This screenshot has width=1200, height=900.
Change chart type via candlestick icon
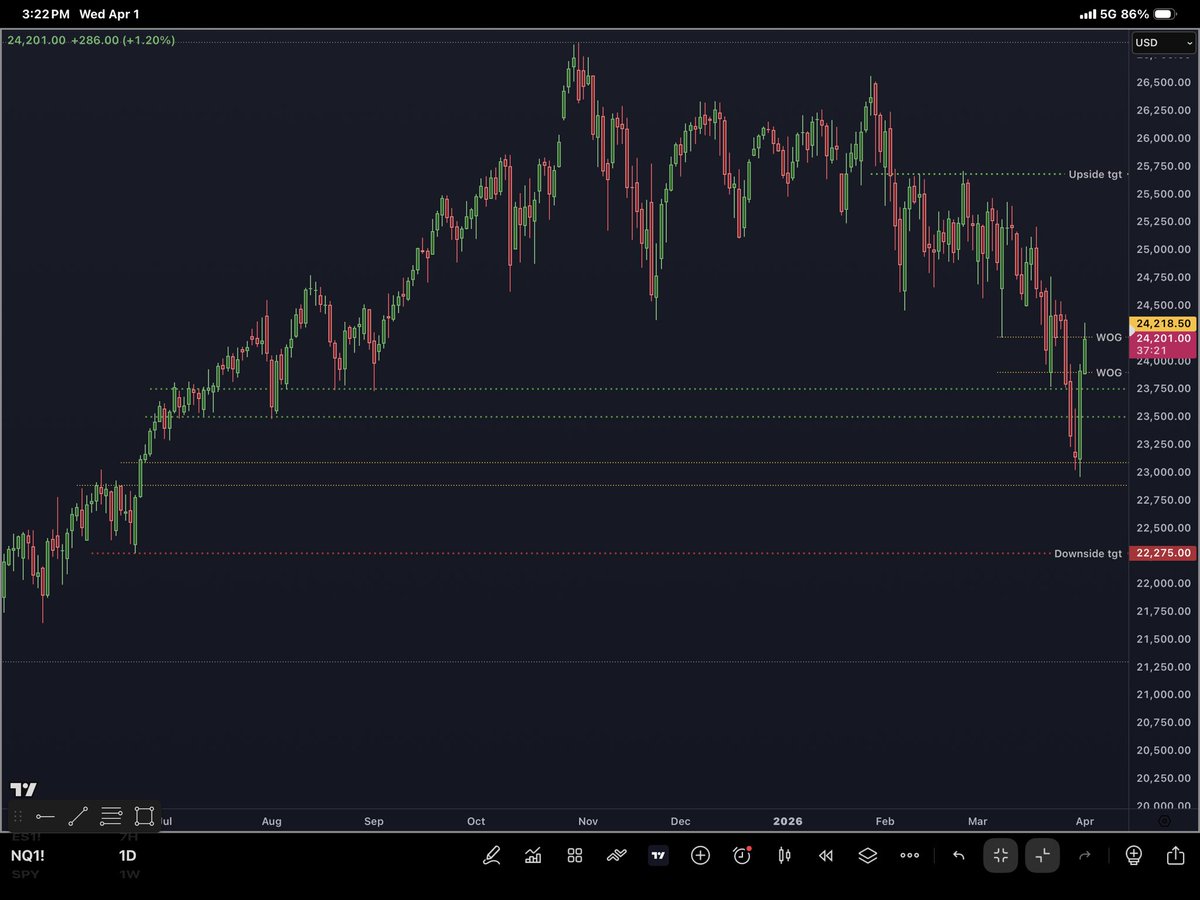(x=784, y=855)
